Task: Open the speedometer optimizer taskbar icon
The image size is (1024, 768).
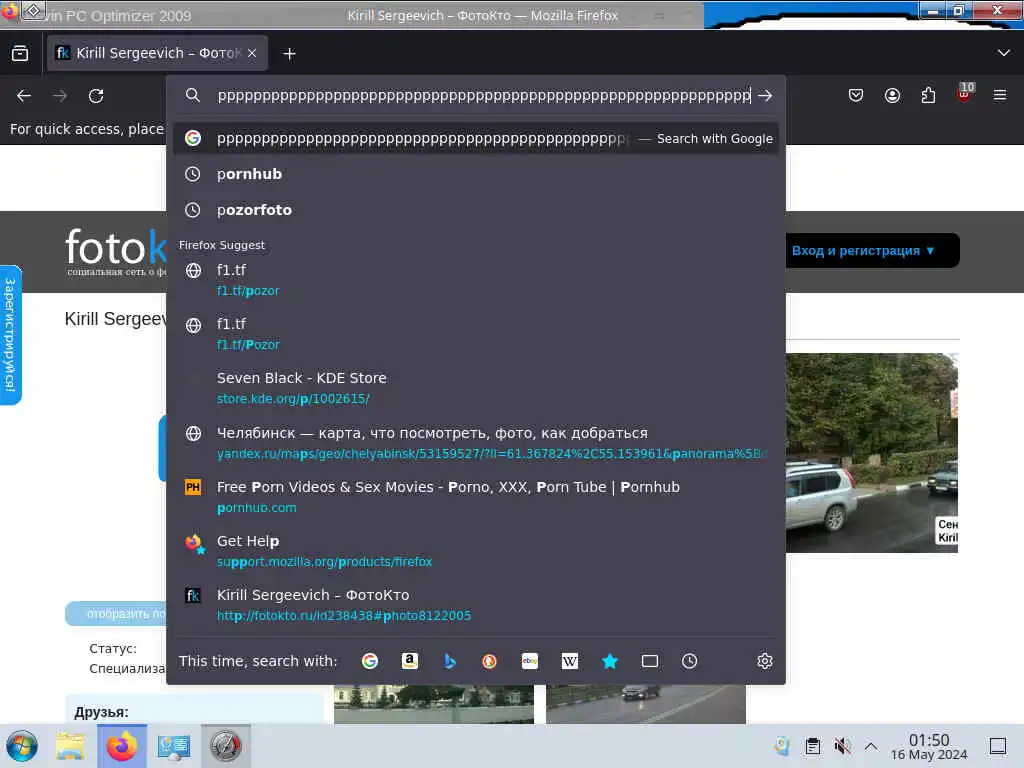Action: [225, 746]
